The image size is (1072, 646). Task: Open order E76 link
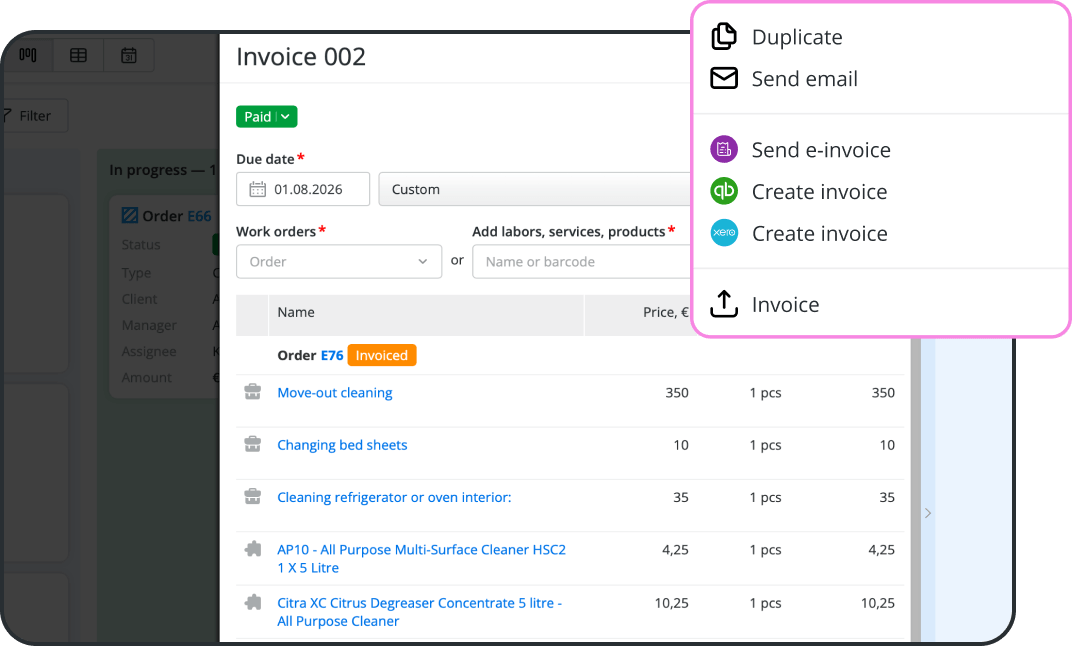[x=332, y=355]
